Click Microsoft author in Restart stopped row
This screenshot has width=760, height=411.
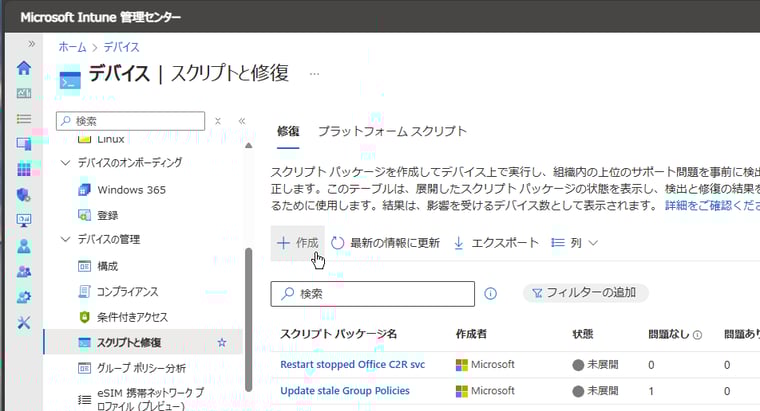[486, 364]
